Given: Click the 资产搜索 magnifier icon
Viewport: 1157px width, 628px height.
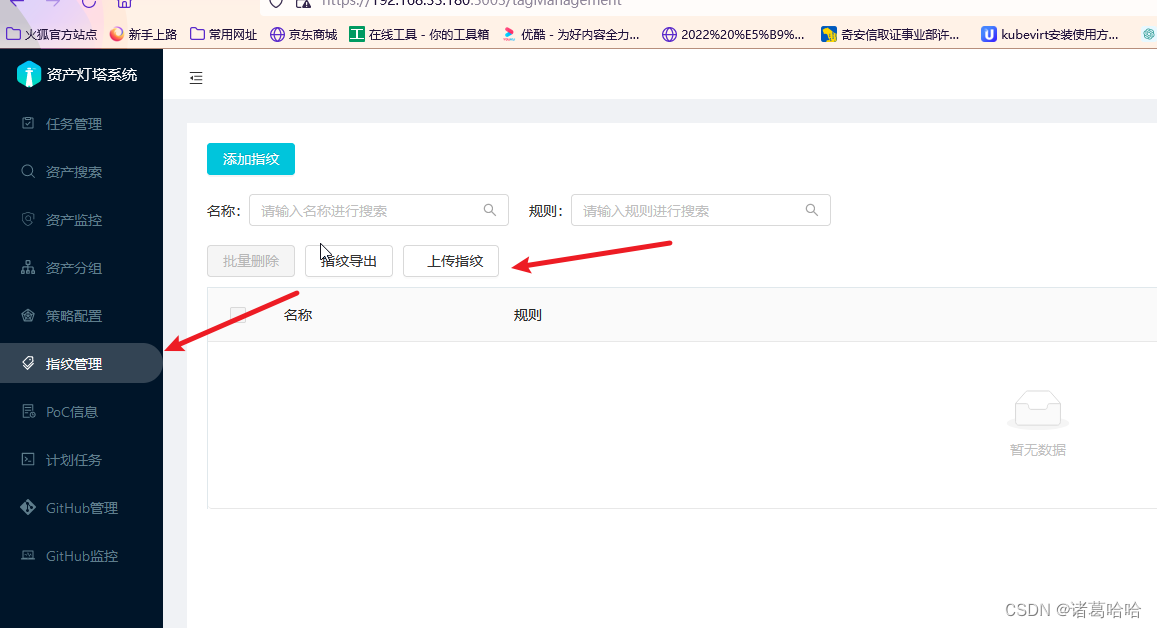Looking at the screenshot, I should pos(28,171).
